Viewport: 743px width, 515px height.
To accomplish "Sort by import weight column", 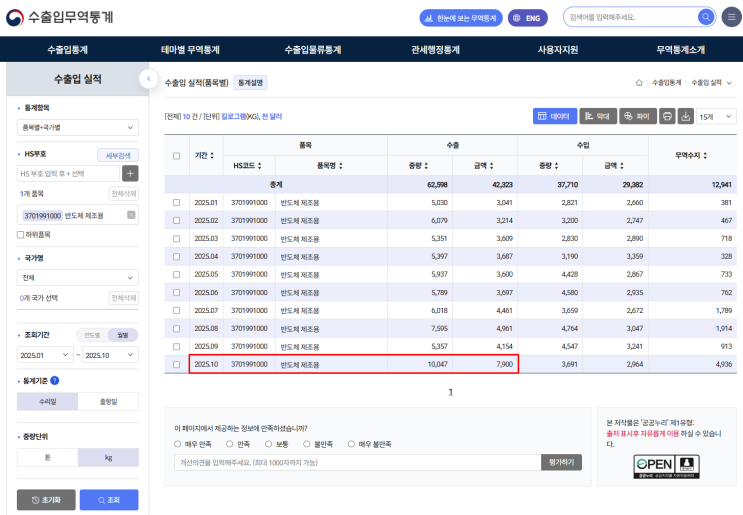I will tap(556, 165).
